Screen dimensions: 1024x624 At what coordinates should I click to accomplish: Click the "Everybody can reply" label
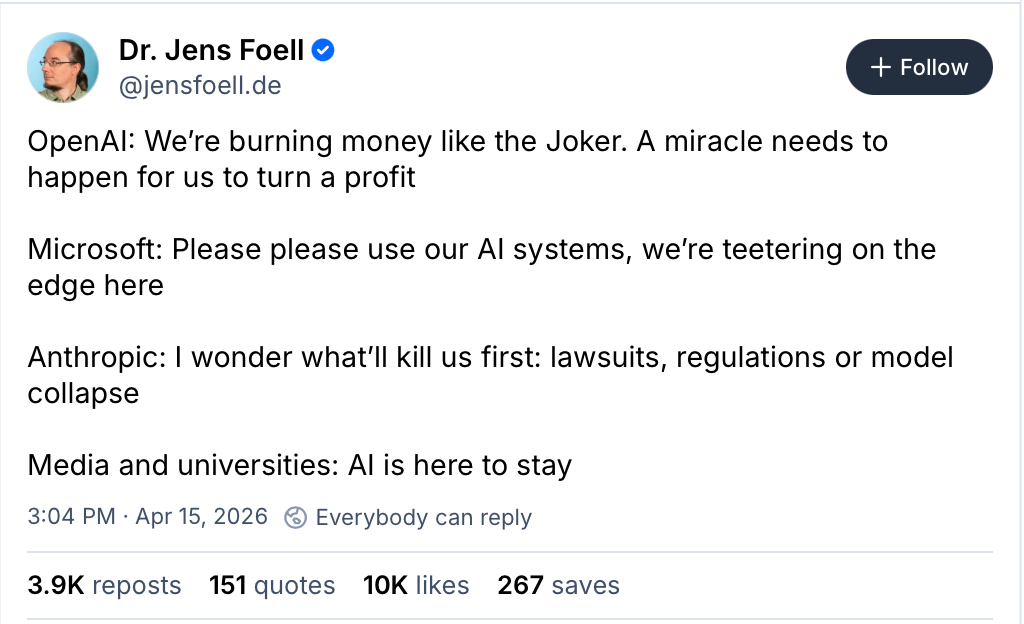423,517
